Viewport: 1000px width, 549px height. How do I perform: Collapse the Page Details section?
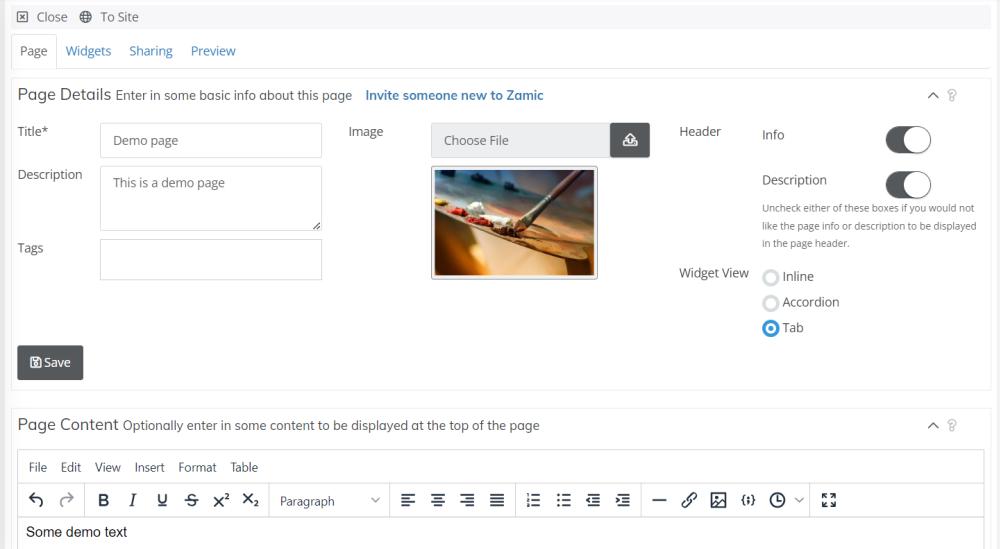click(x=933, y=96)
